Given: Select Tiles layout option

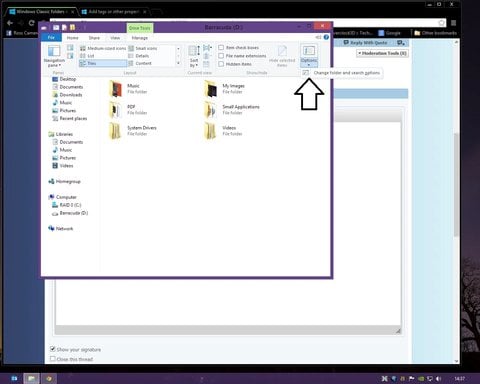Looking at the screenshot, I should 103,63.
